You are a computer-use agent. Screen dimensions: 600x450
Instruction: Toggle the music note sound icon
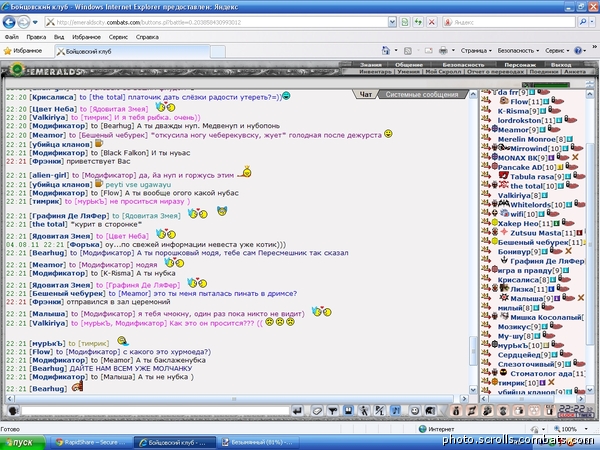[395, 411]
